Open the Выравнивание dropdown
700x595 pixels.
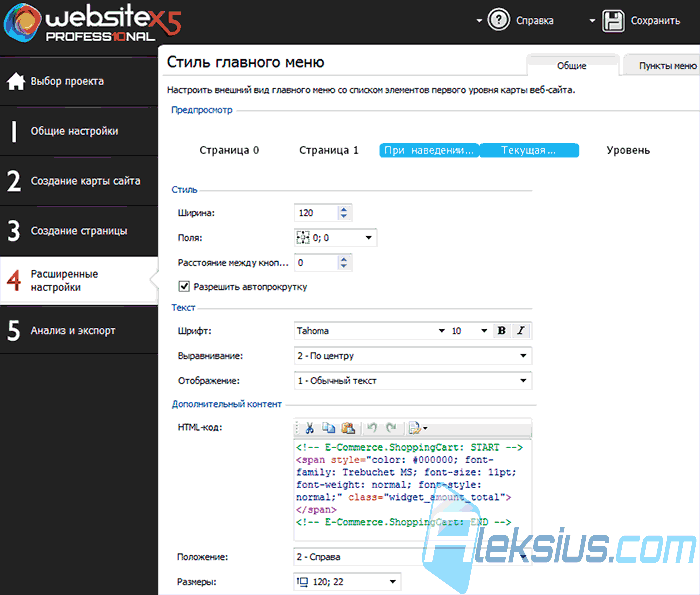coord(413,356)
